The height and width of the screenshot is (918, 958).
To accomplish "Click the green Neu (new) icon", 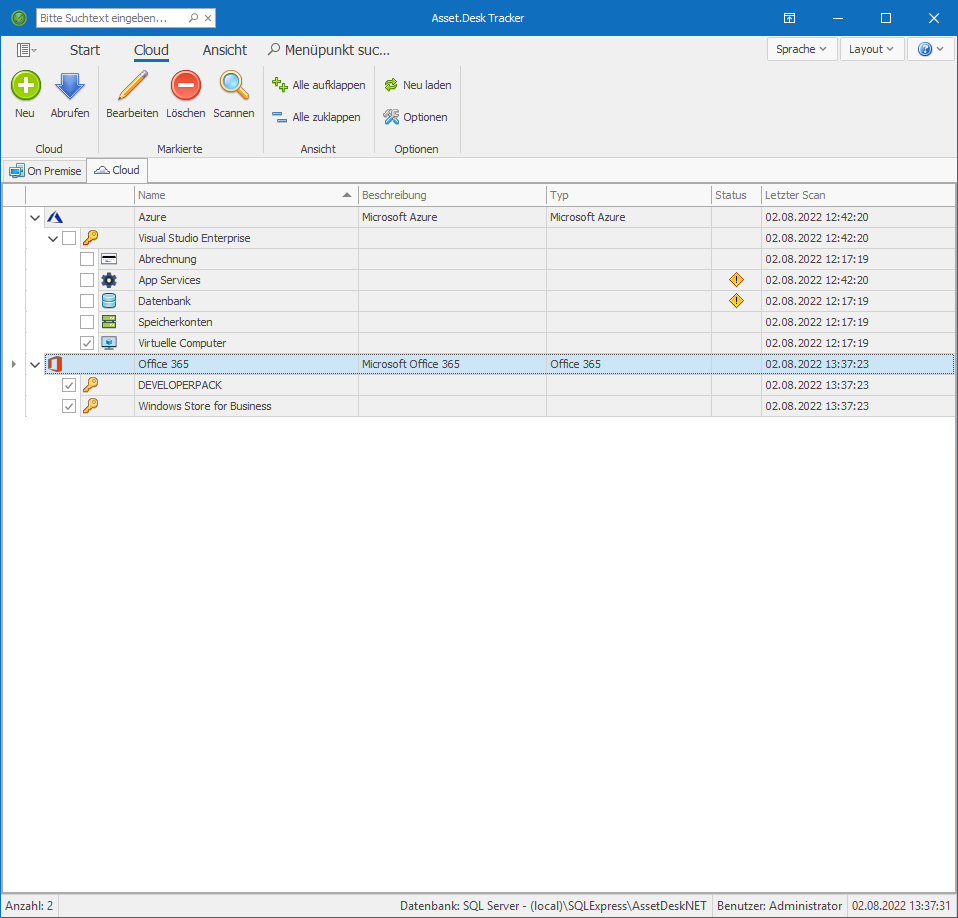I will click(25, 87).
